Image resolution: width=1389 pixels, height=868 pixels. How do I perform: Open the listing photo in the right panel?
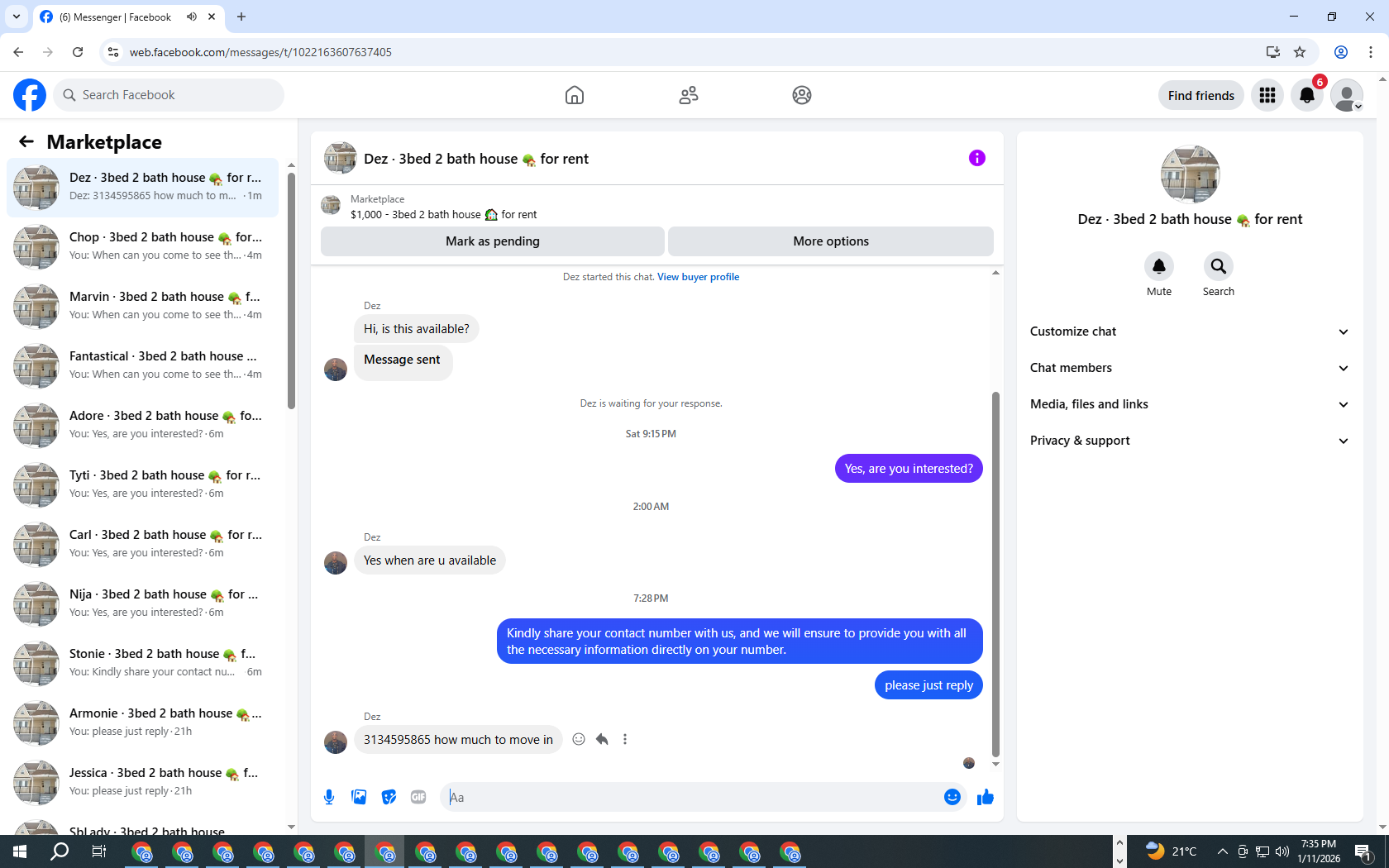click(x=1190, y=174)
